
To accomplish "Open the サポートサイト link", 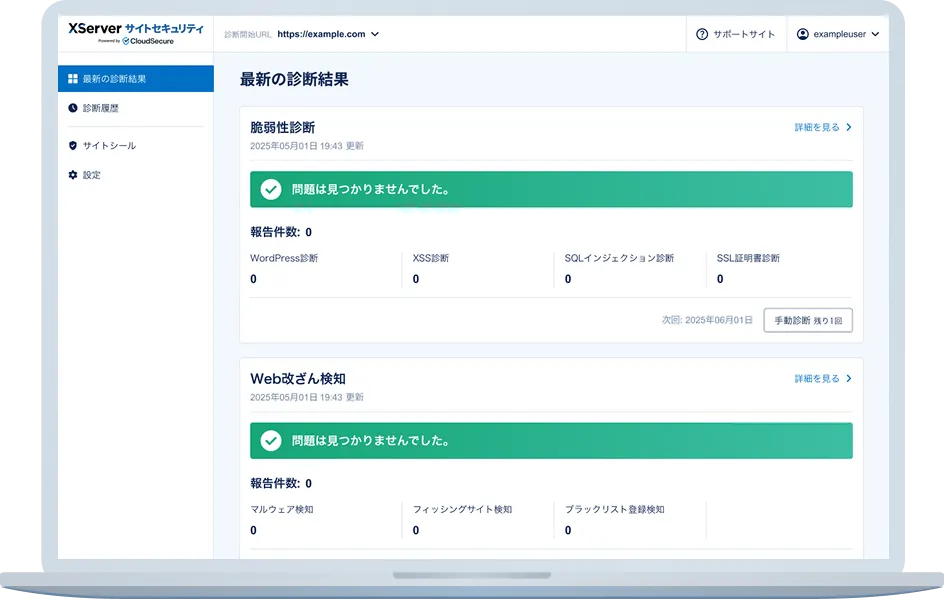I will pos(736,34).
